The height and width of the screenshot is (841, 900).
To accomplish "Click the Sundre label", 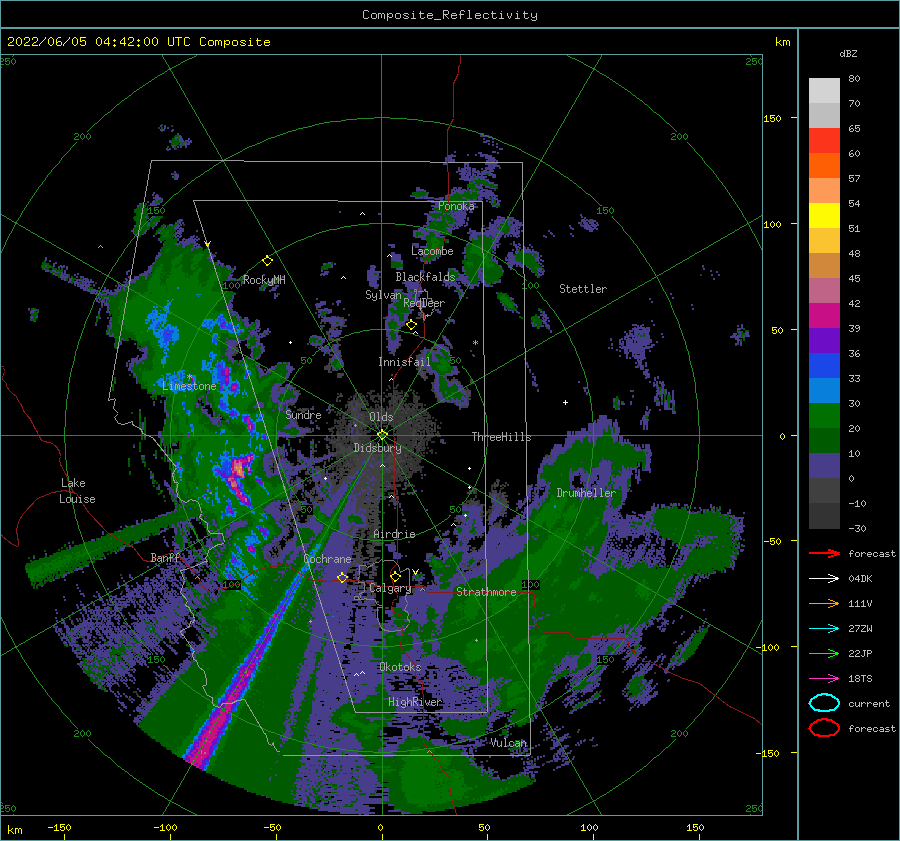I will click(x=303, y=415).
